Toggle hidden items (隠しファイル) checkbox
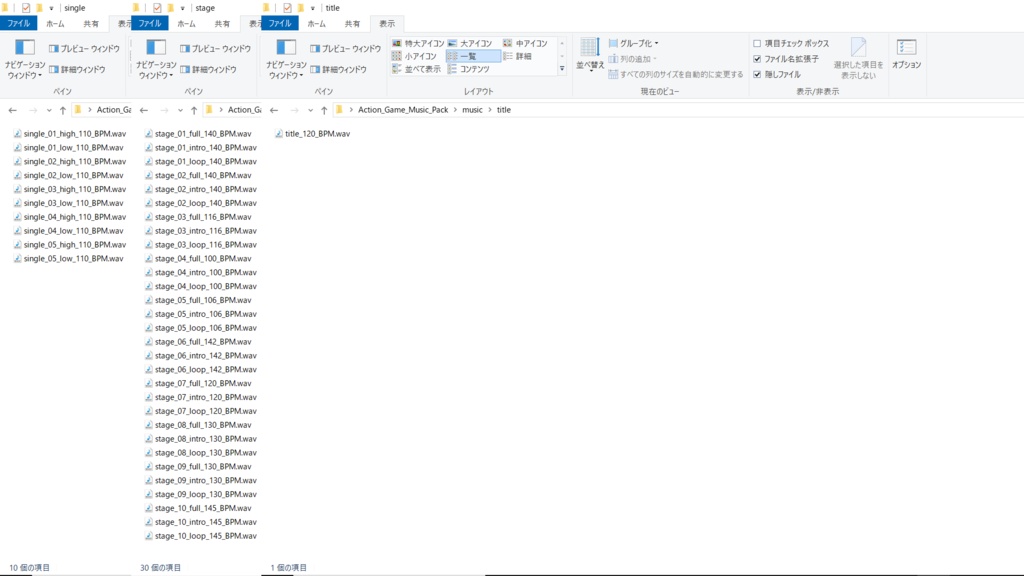The image size is (1024, 576). pos(777,74)
